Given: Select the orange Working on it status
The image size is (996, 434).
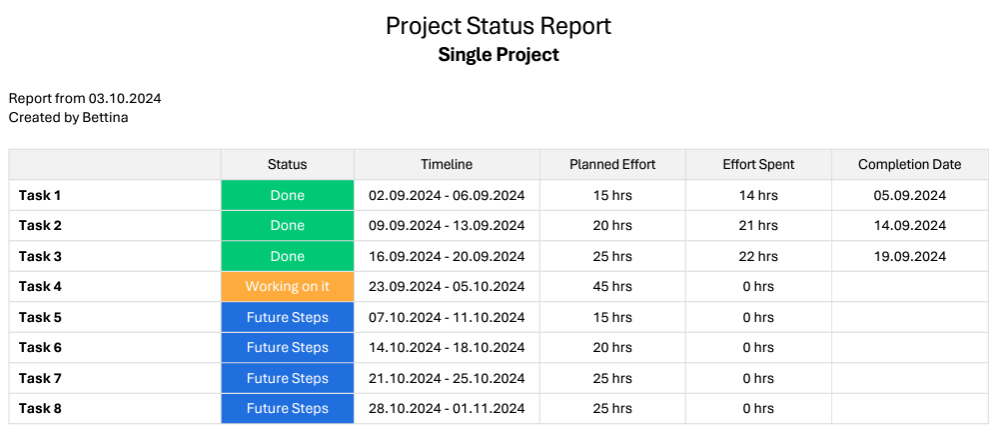Looking at the screenshot, I should click(x=287, y=286).
